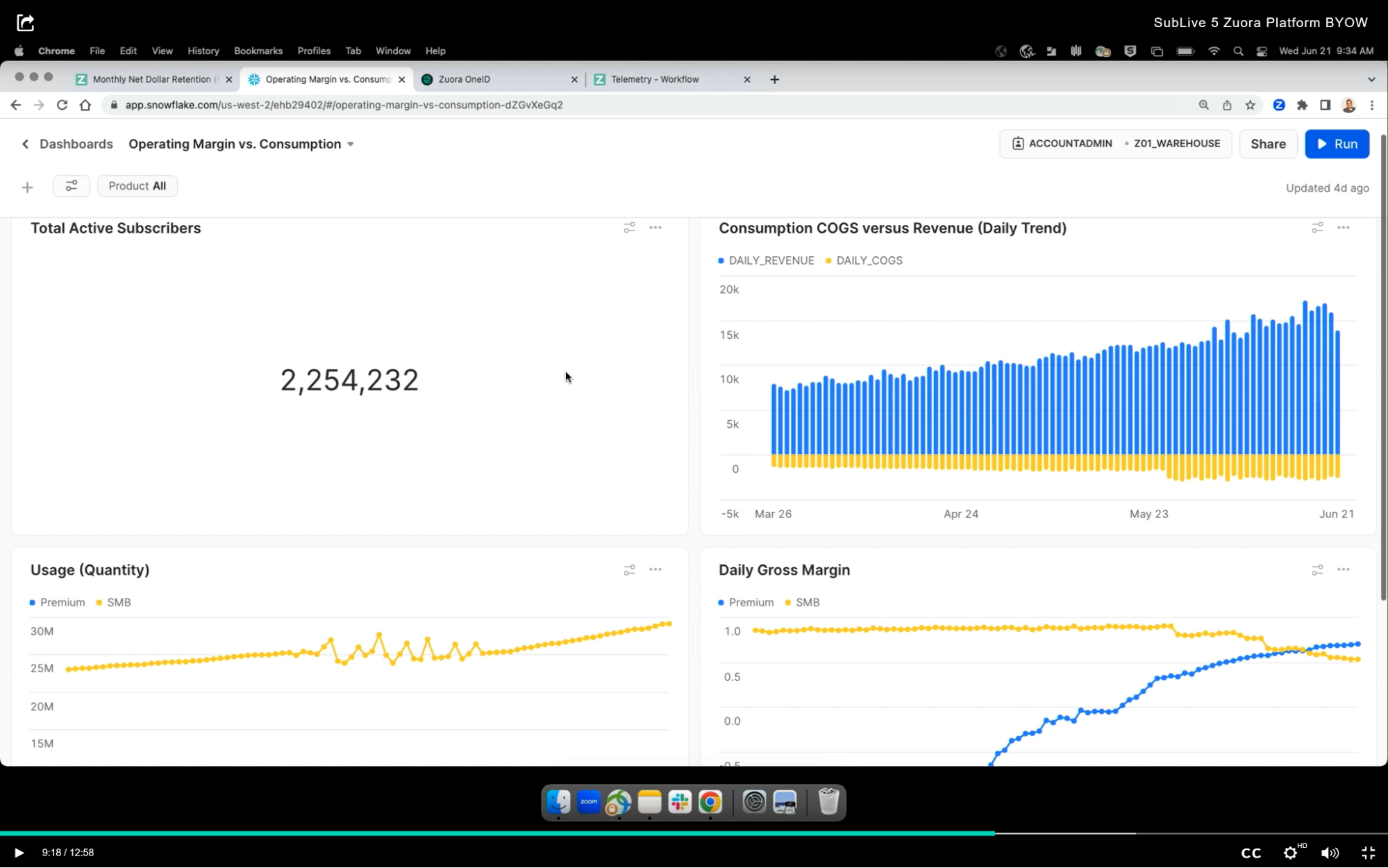Click Chrome bookmark star icon
The height and width of the screenshot is (868, 1388).
[1250, 105]
